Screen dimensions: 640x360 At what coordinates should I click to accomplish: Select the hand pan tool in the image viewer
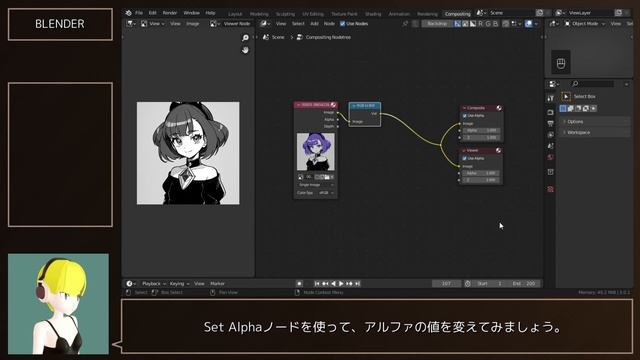[x=245, y=50]
